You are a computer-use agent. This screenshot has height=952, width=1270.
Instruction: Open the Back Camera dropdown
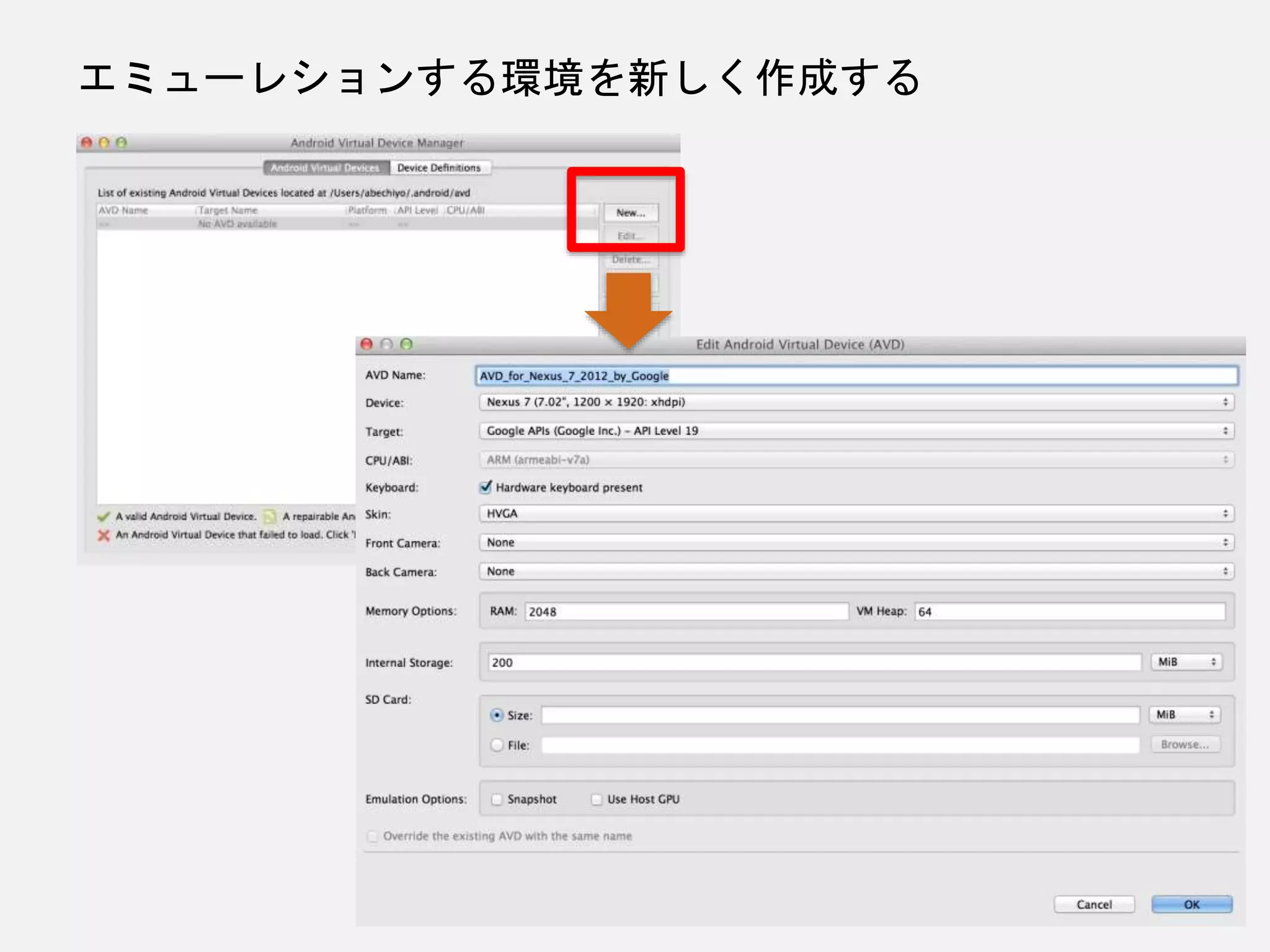point(856,571)
